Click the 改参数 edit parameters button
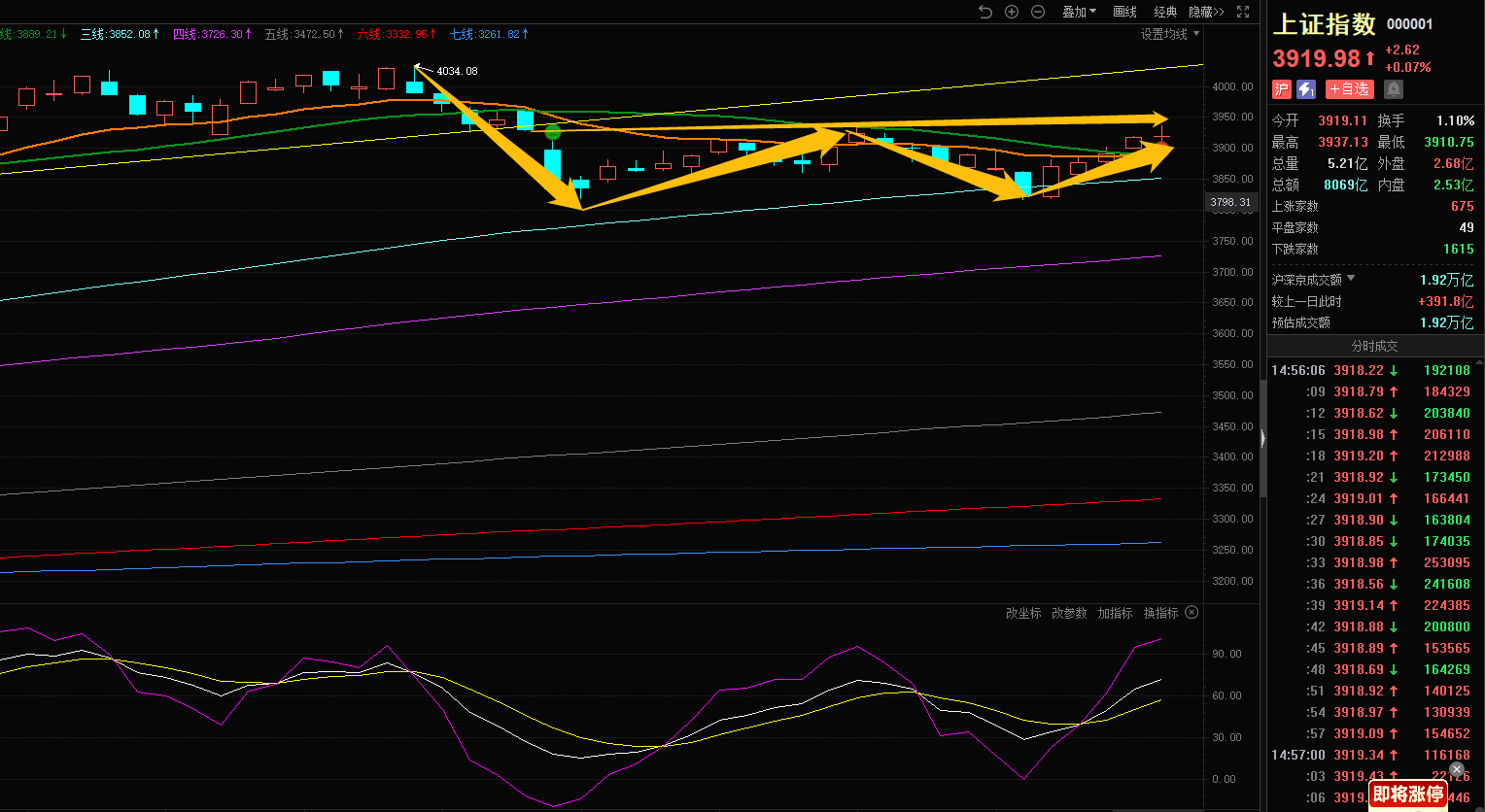This screenshot has height=812, width=1485. [x=1069, y=613]
